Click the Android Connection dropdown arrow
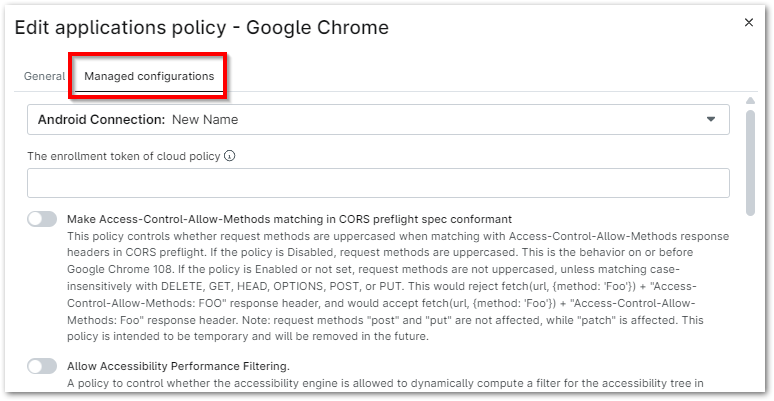This screenshot has height=401, width=774. coord(711,120)
